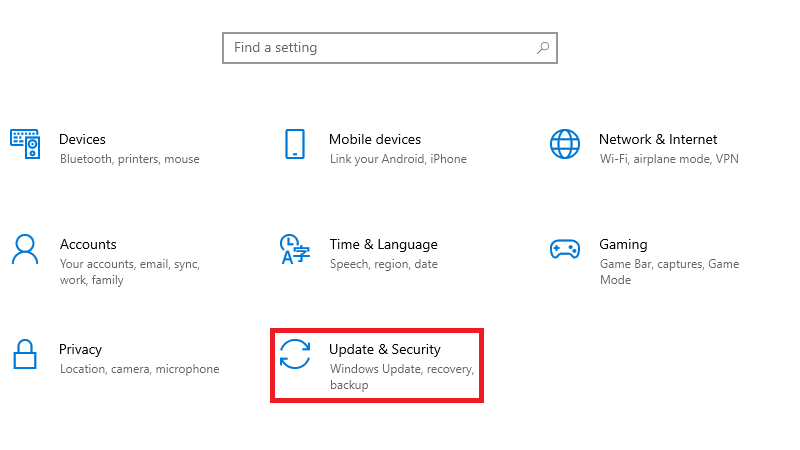
Task: Click the Gaming controller icon
Action: pyautogui.click(x=565, y=249)
